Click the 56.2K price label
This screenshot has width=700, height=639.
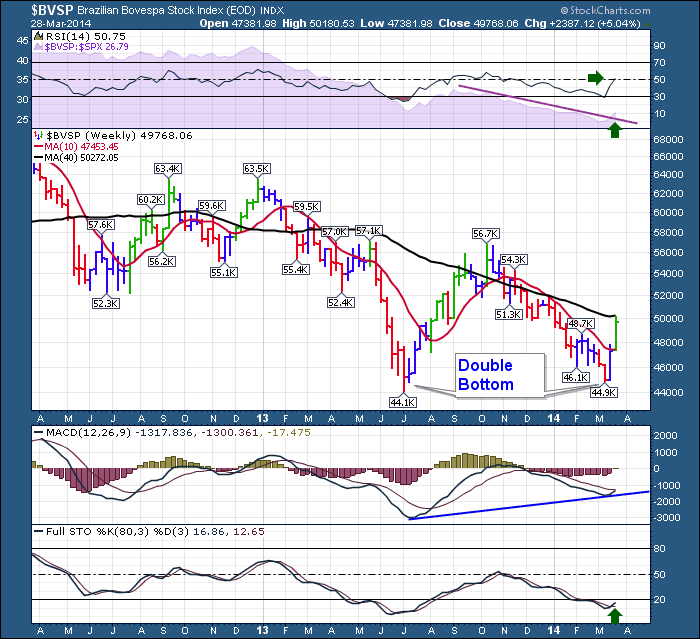coord(162,261)
